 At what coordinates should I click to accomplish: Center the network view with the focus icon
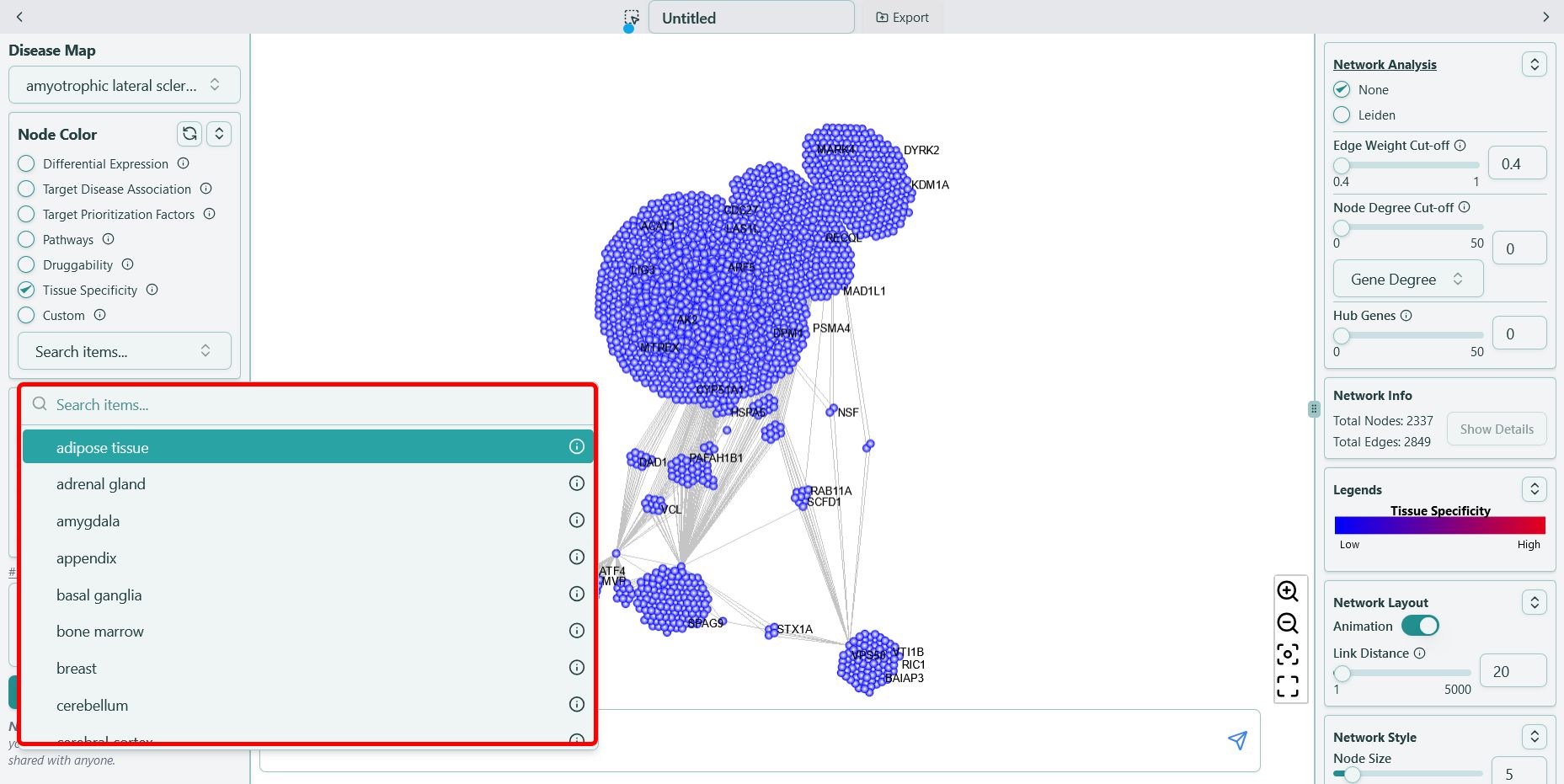click(x=1288, y=655)
